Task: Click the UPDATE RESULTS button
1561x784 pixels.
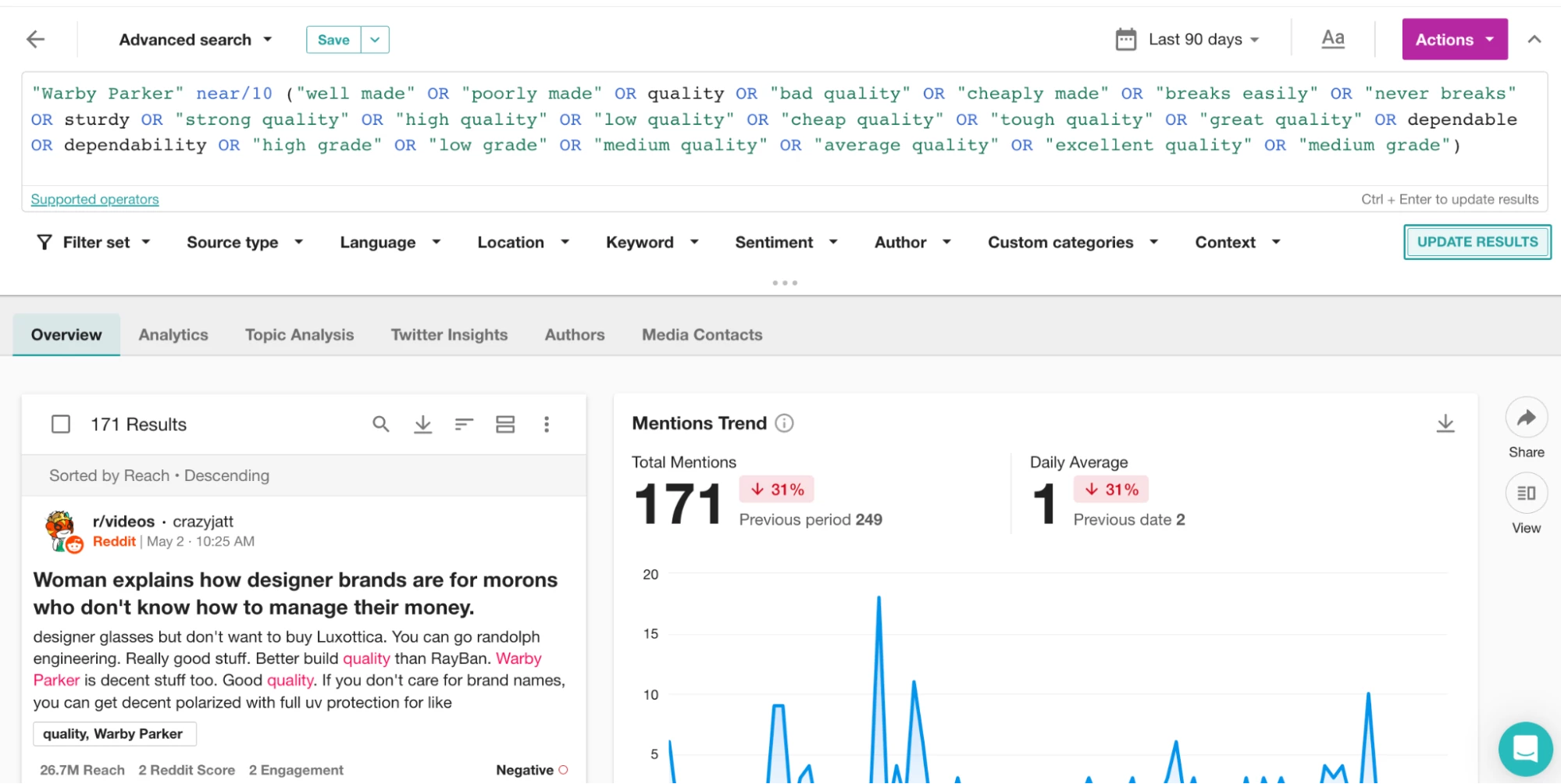Action: tap(1477, 242)
